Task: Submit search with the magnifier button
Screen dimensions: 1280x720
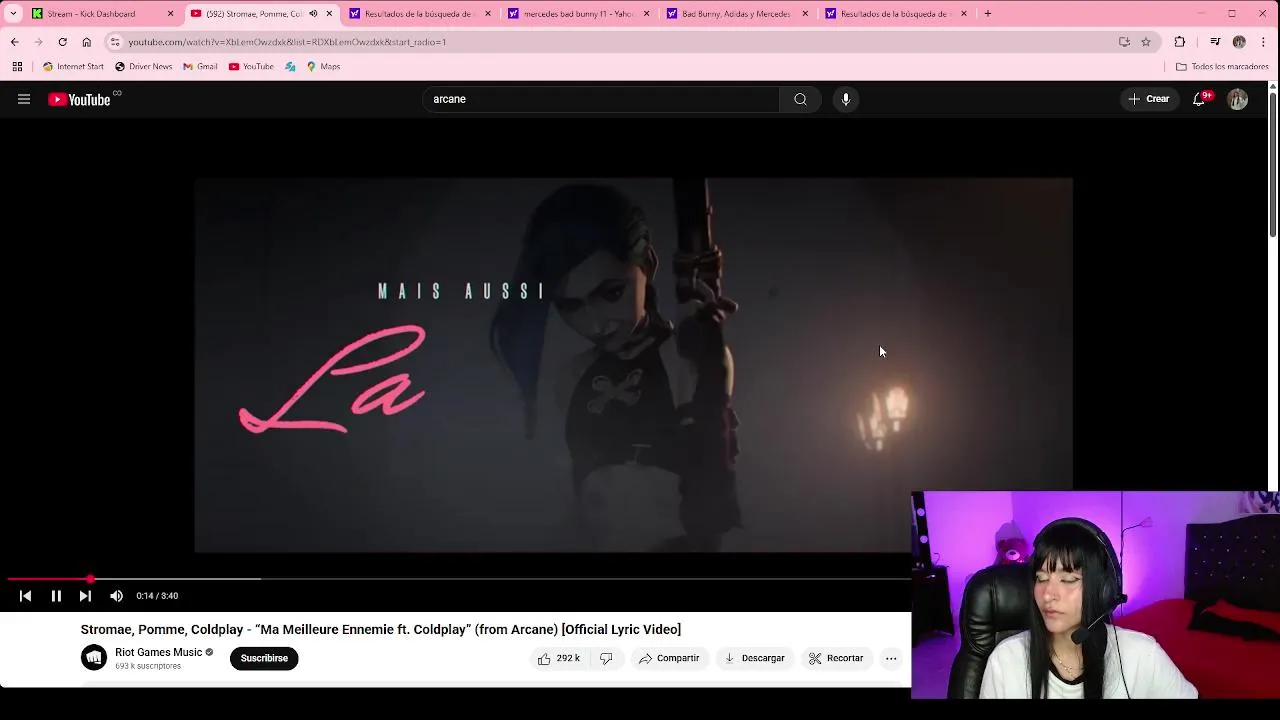Action: (x=800, y=99)
